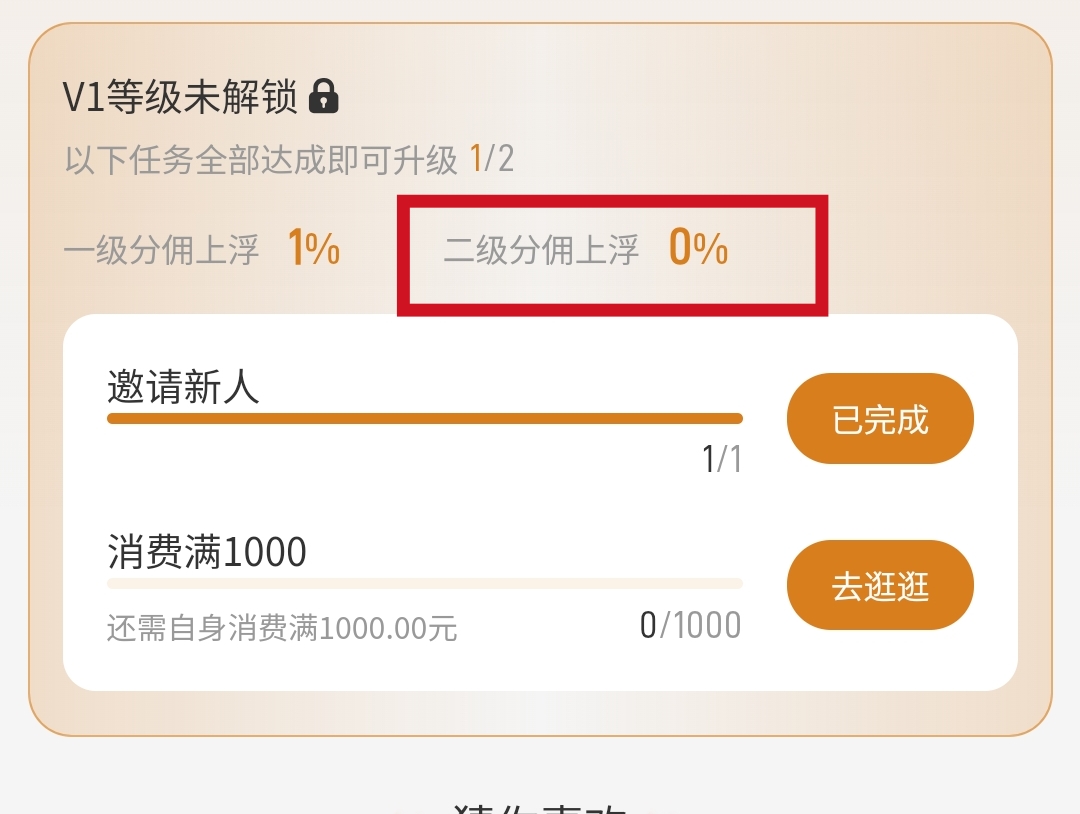
Task: Tap the 去逛逛 button
Action: (880, 585)
